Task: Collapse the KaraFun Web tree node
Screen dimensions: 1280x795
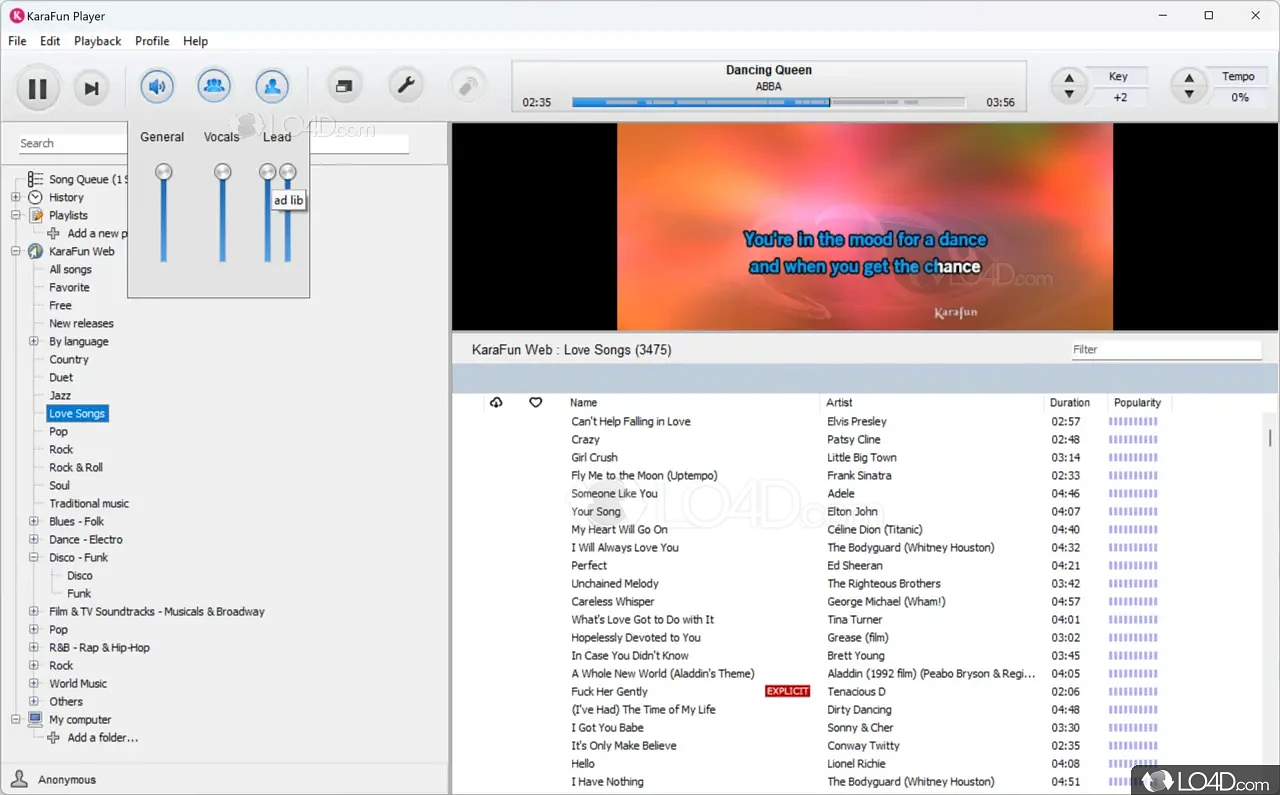Action: pos(16,251)
